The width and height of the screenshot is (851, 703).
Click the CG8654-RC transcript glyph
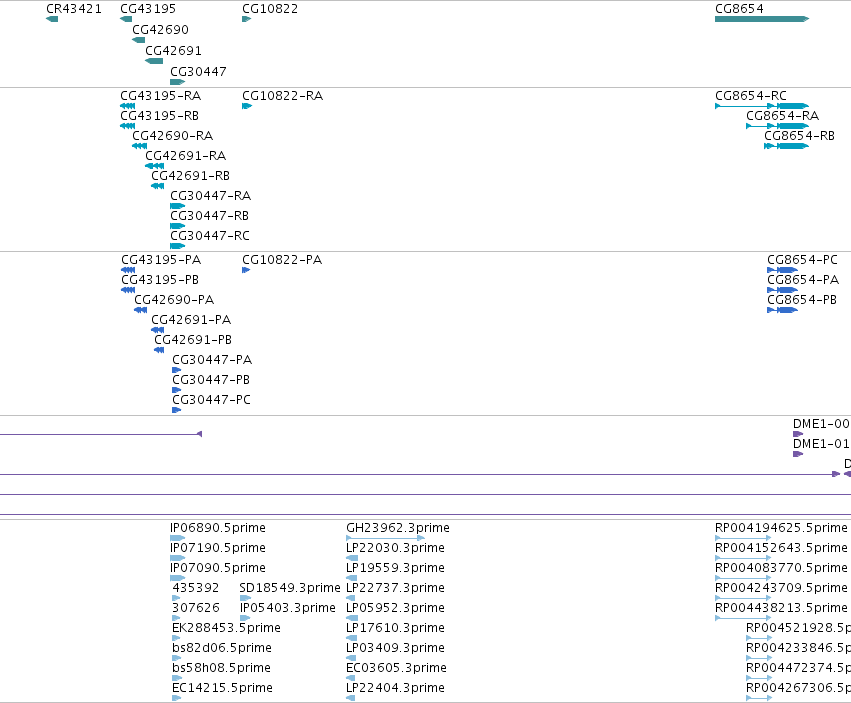762,106
